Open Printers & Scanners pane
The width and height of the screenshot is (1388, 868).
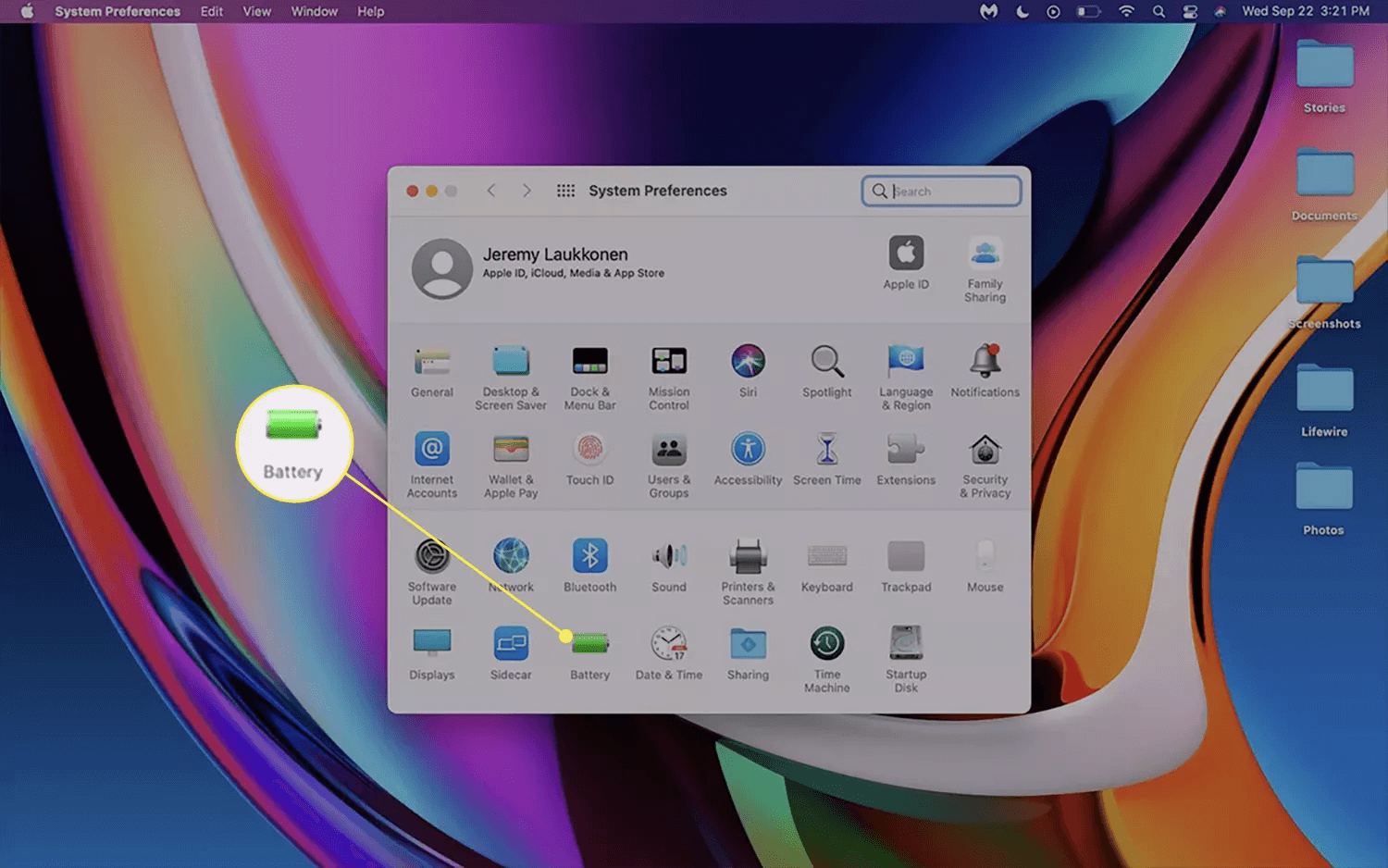coord(748,572)
